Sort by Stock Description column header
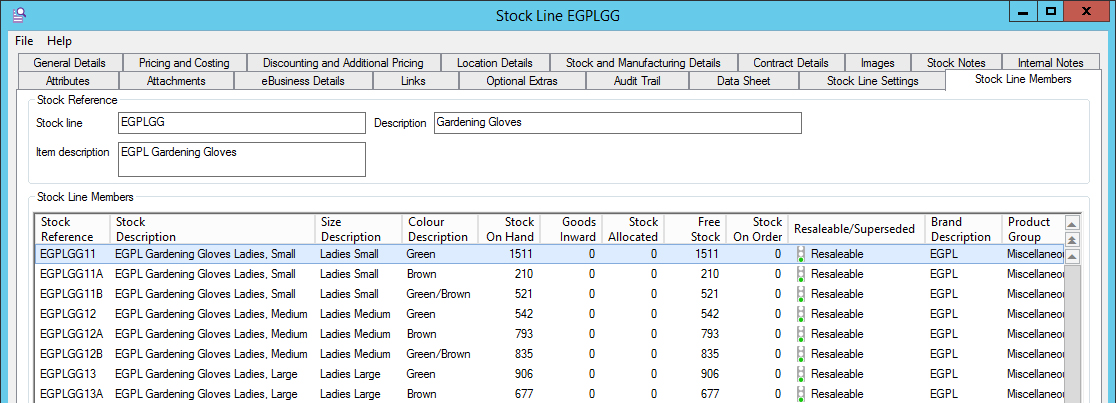The height and width of the screenshot is (403, 1116). [212, 229]
